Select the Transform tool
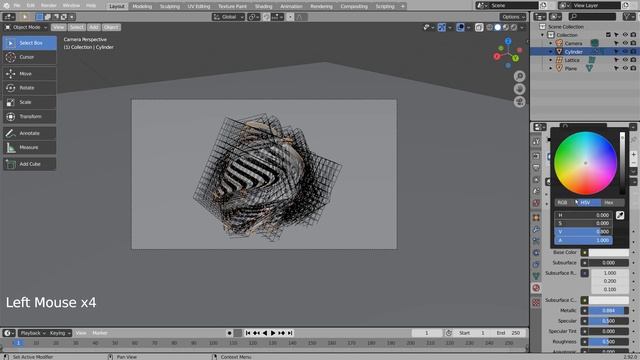640x360 pixels. pos(29,116)
